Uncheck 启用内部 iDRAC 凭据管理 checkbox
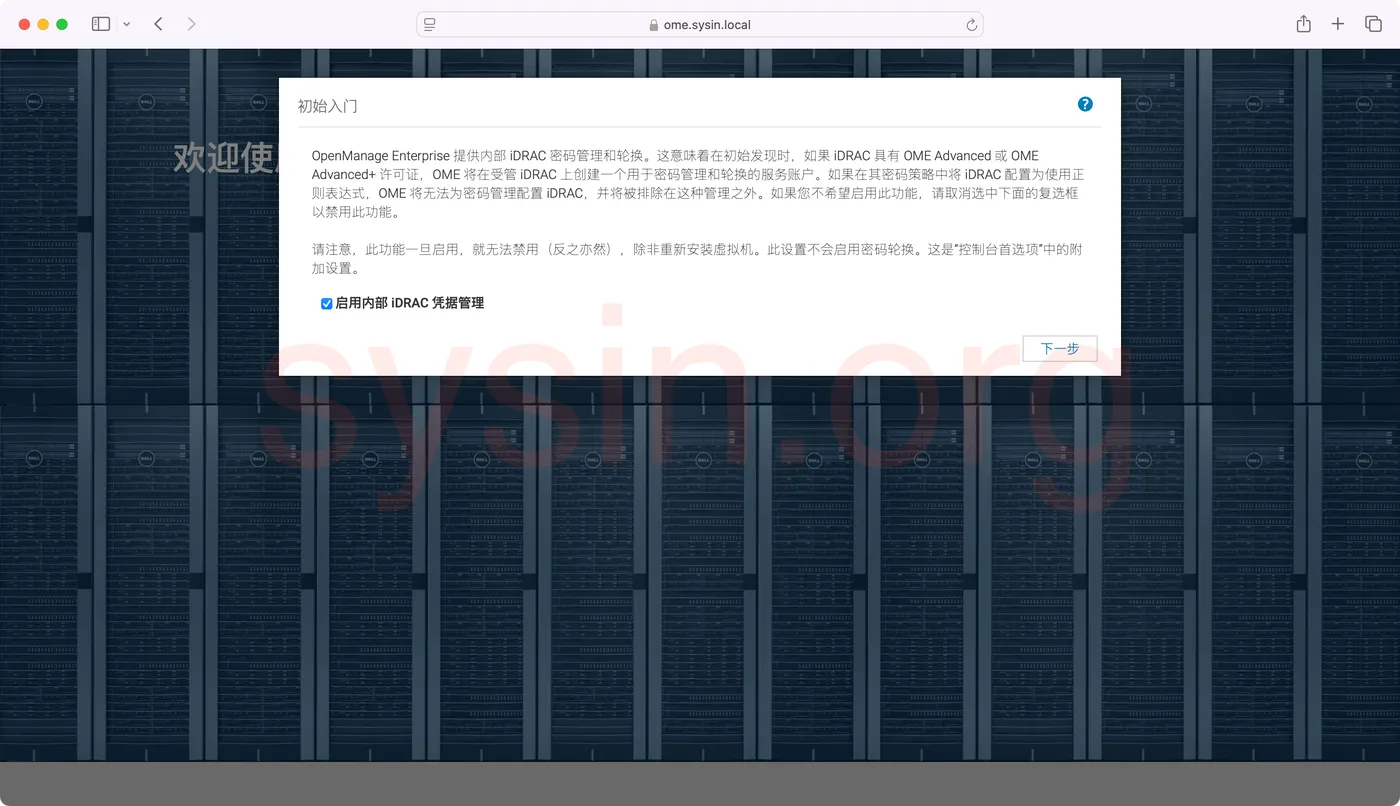Image resolution: width=1400 pixels, height=806 pixels. [x=326, y=303]
